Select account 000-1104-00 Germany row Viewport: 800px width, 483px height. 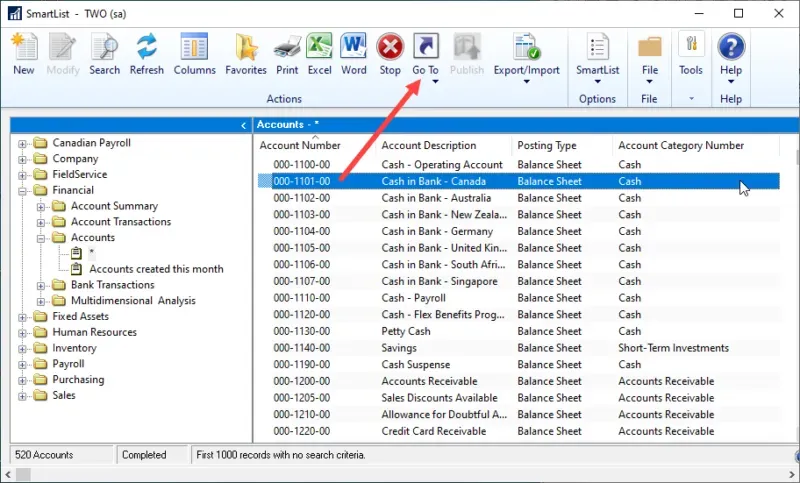pos(518,231)
